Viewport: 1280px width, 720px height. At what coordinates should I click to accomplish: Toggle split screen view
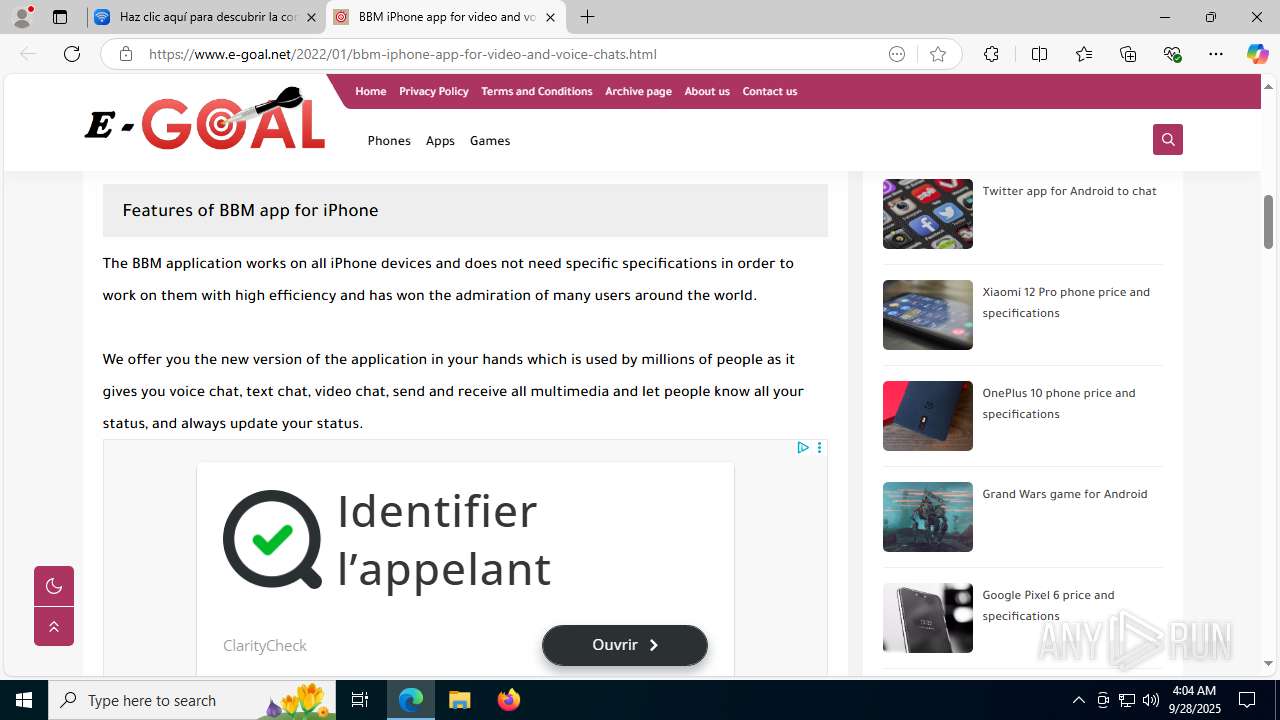click(1039, 54)
